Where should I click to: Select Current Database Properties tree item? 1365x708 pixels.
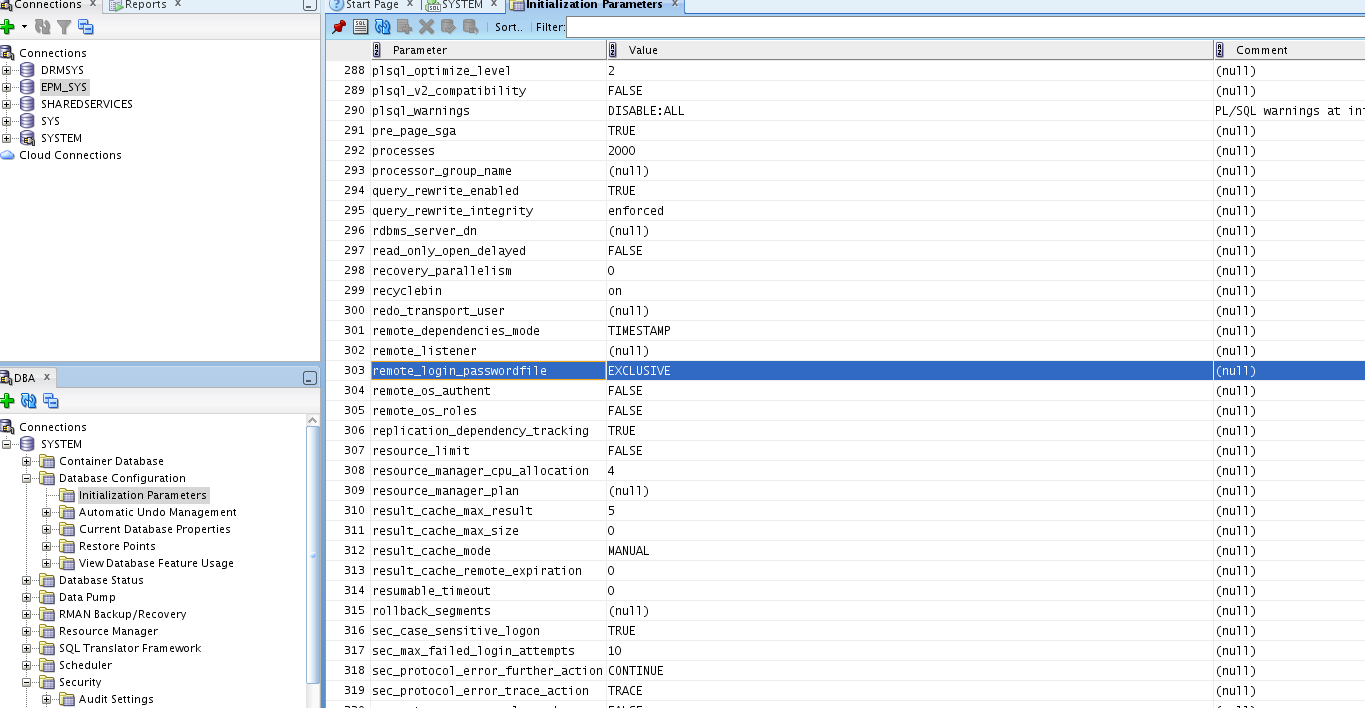(x=154, y=529)
